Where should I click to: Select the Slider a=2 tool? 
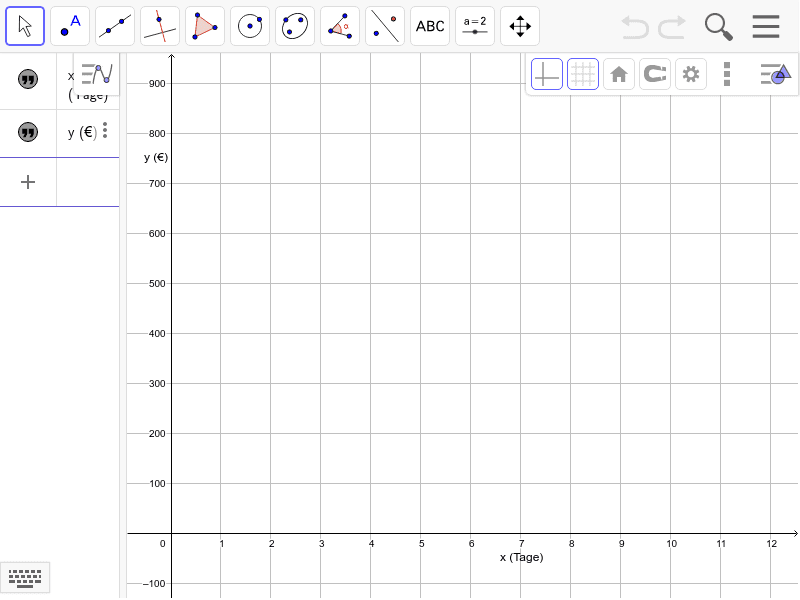(x=474, y=26)
